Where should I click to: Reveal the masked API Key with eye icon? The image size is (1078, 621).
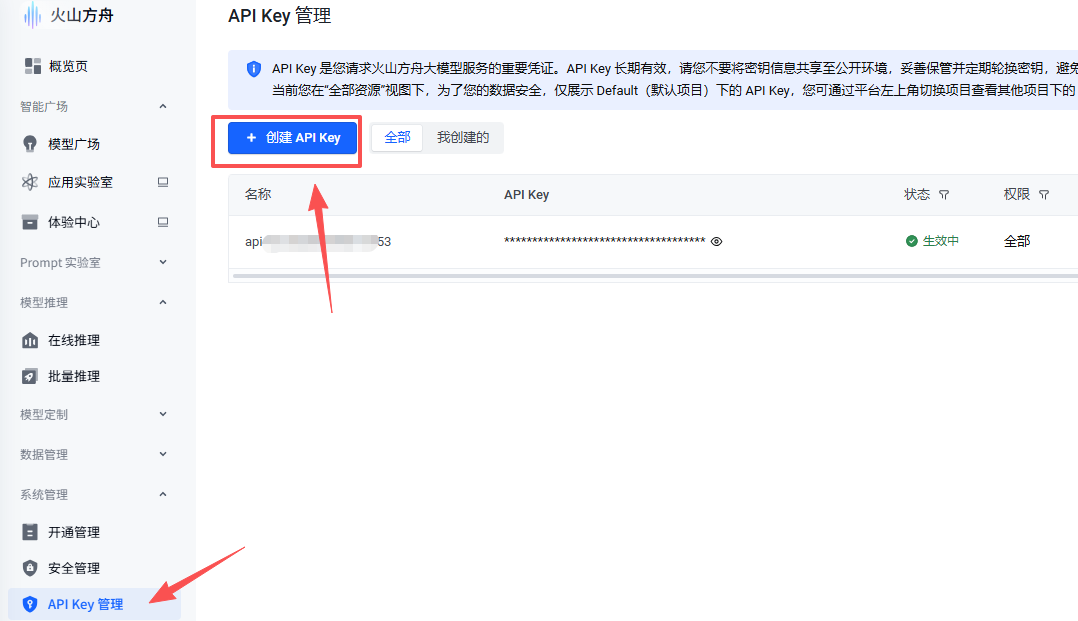coord(716,241)
